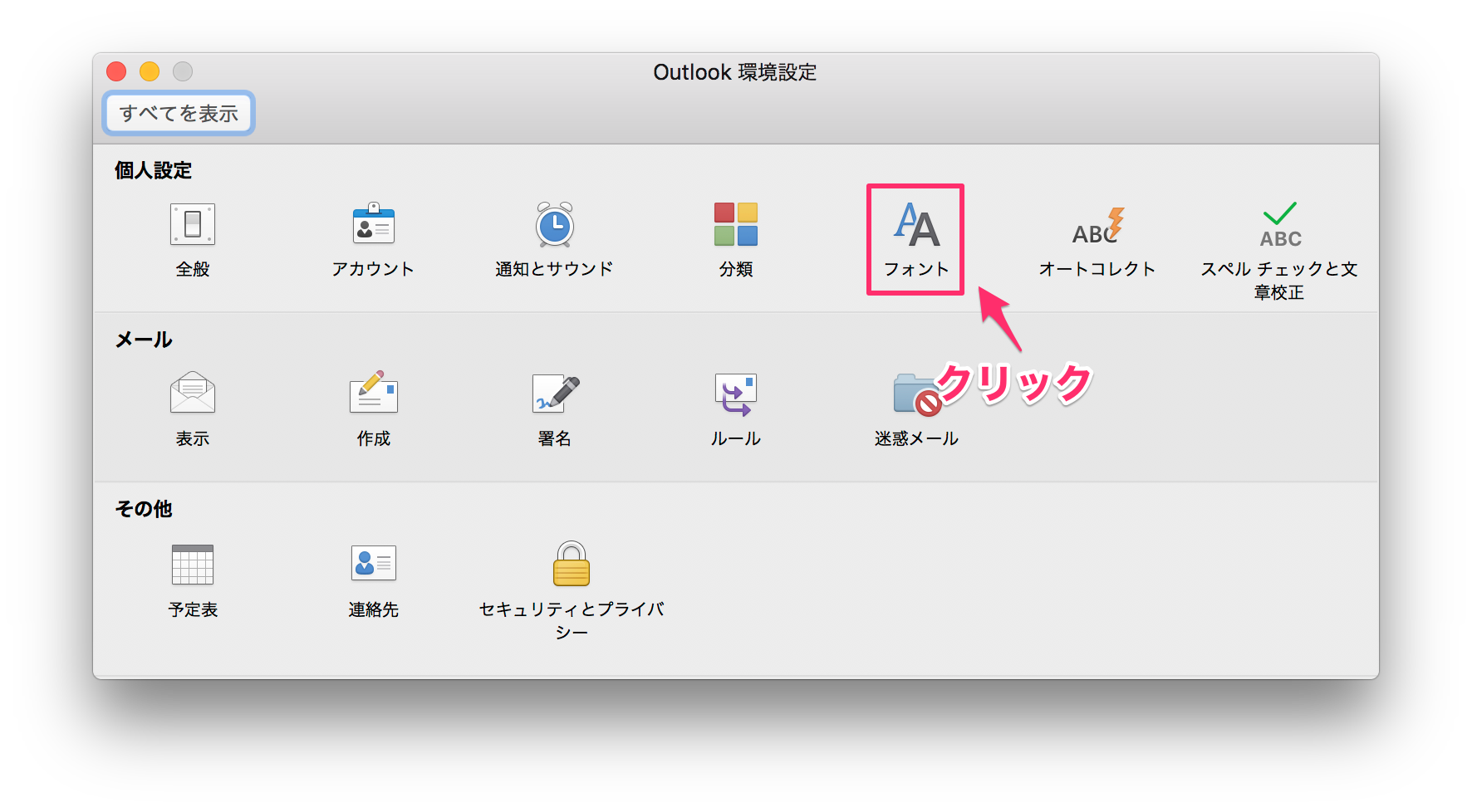This screenshot has width=1472, height=812.
Task: Open the 署名 (Signatures) pen icon
Action: pyautogui.click(x=555, y=393)
